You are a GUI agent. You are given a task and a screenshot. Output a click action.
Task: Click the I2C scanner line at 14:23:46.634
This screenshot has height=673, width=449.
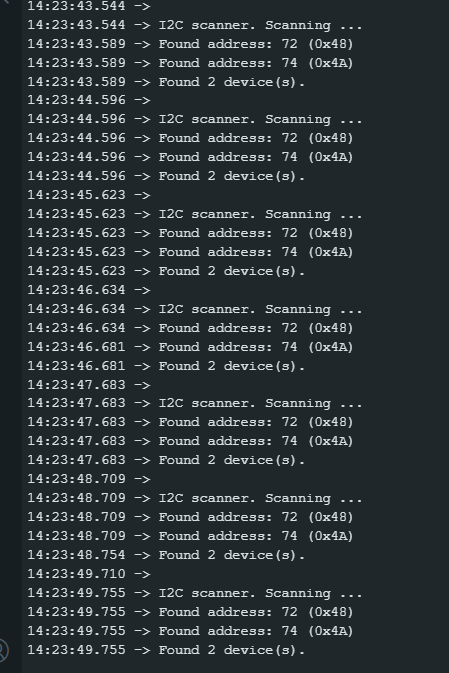pyautogui.click(x=195, y=309)
